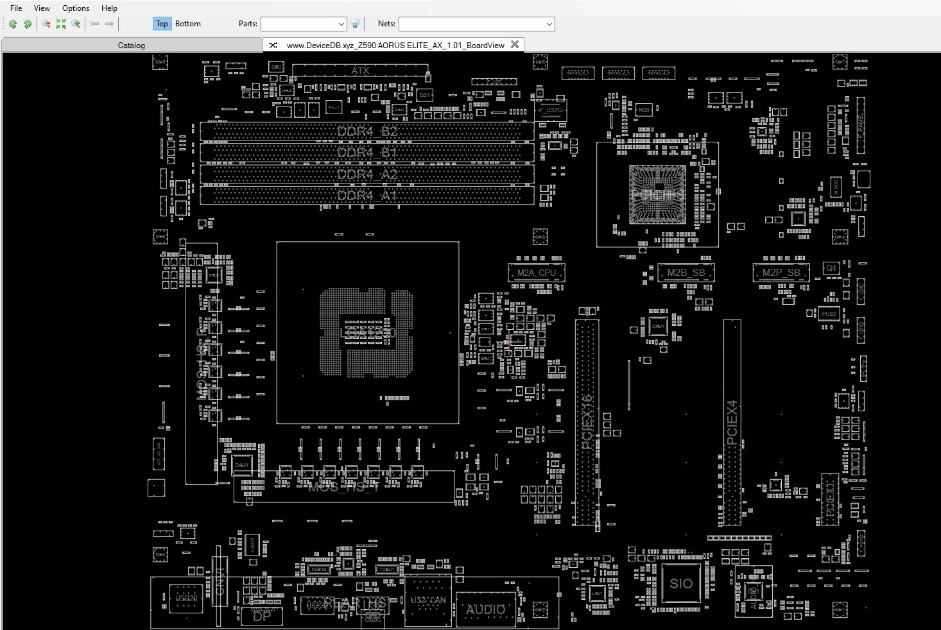Image resolution: width=941 pixels, height=630 pixels.
Task: Select the USB20 port component
Action: coord(186,598)
